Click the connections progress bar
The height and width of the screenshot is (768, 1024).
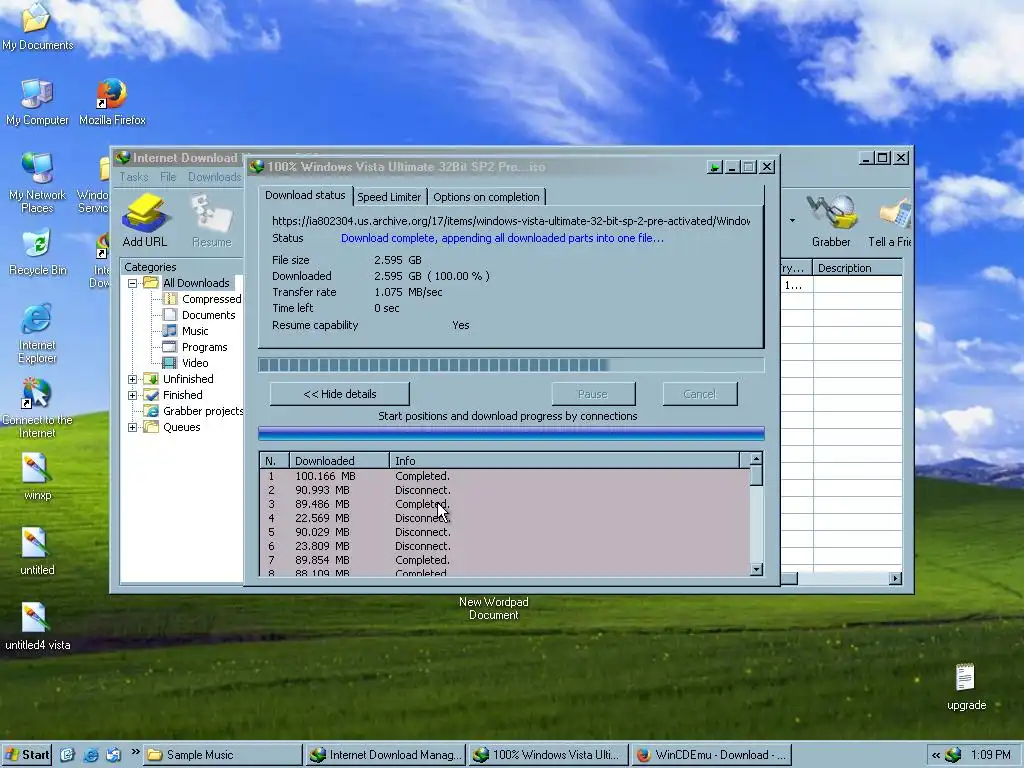click(x=511, y=433)
